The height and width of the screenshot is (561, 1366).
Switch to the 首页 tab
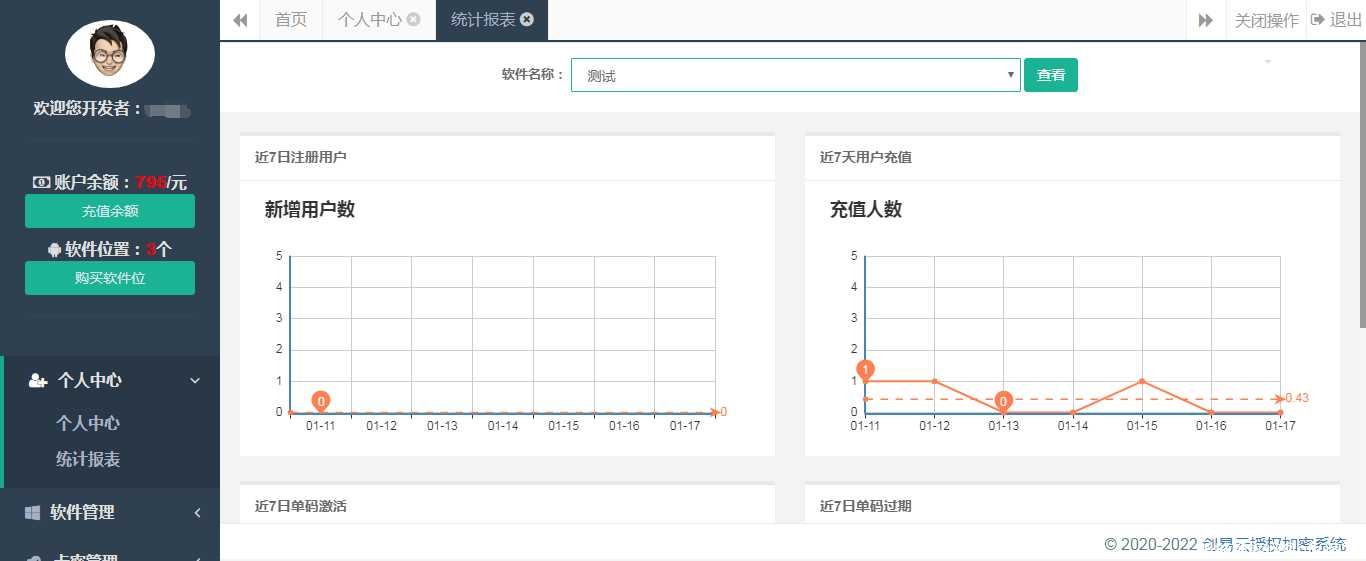coord(291,20)
